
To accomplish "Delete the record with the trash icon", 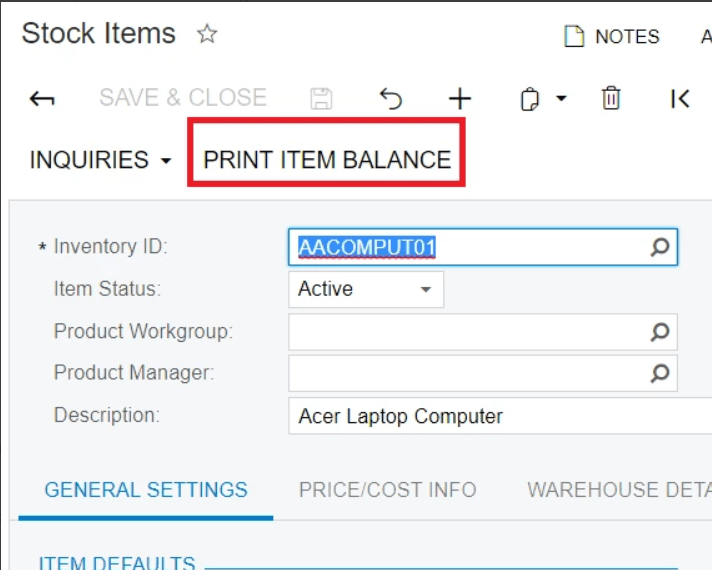I will [611, 98].
